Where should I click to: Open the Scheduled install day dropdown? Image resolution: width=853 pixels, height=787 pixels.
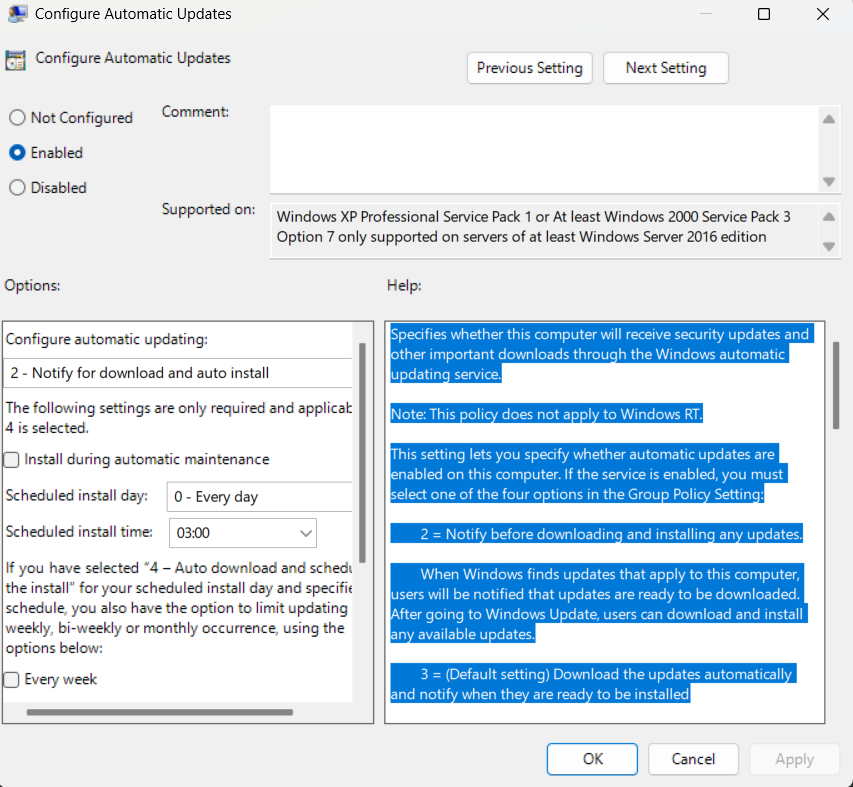[259, 497]
